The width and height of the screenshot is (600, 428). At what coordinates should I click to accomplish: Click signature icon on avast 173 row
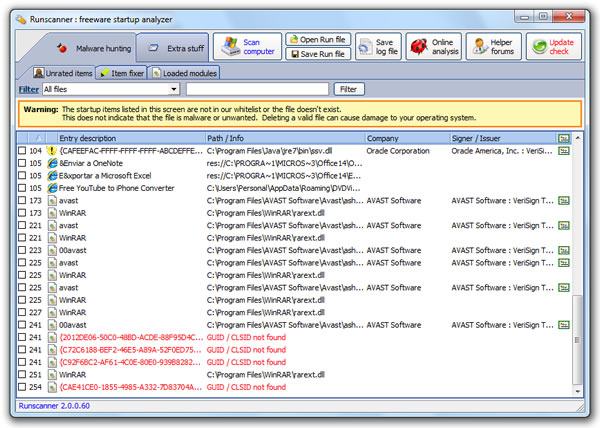[x=563, y=200]
